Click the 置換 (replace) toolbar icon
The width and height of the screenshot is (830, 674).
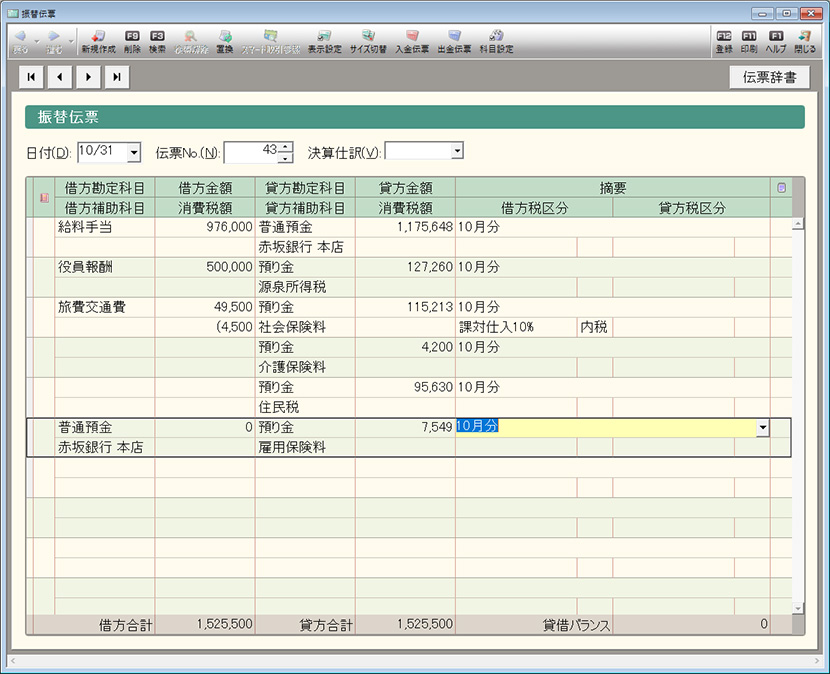225,40
